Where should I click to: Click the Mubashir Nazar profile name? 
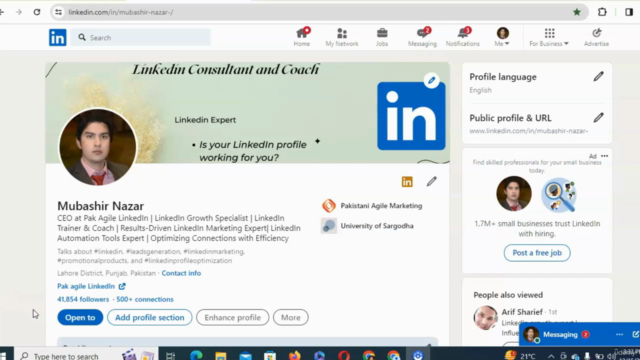pyautogui.click(x=100, y=206)
